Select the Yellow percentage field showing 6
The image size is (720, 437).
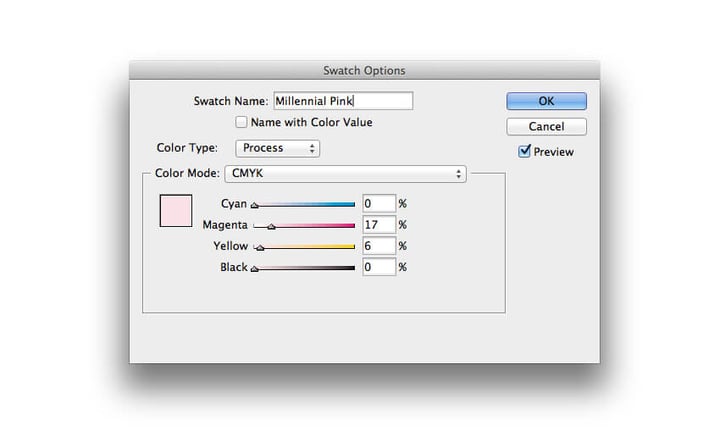point(379,245)
